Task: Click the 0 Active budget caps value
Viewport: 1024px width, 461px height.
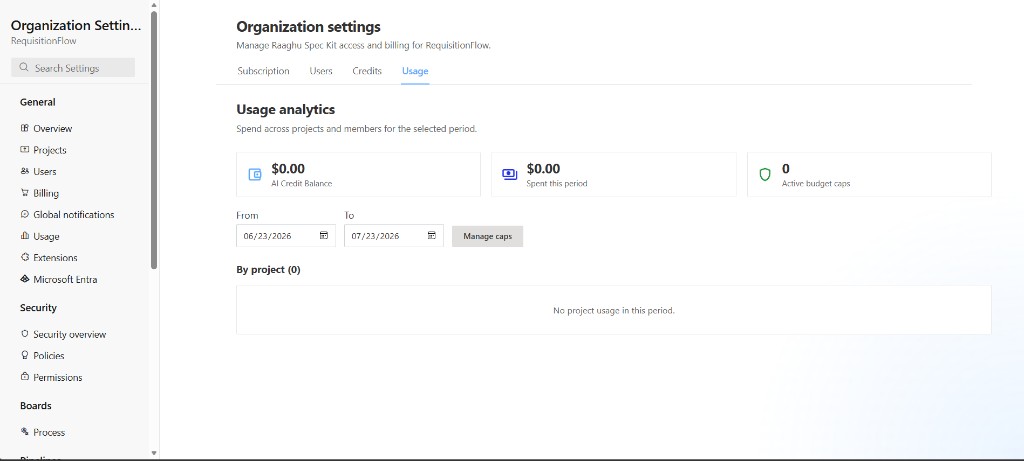Action: click(x=786, y=169)
